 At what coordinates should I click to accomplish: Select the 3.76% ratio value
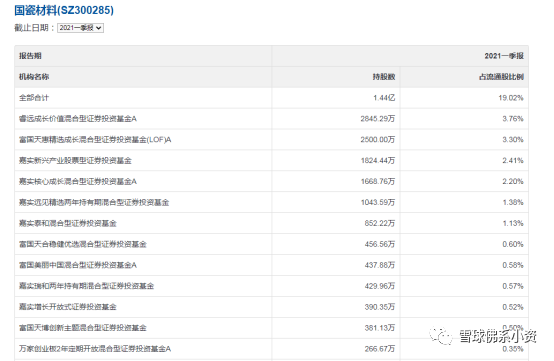pos(513,119)
